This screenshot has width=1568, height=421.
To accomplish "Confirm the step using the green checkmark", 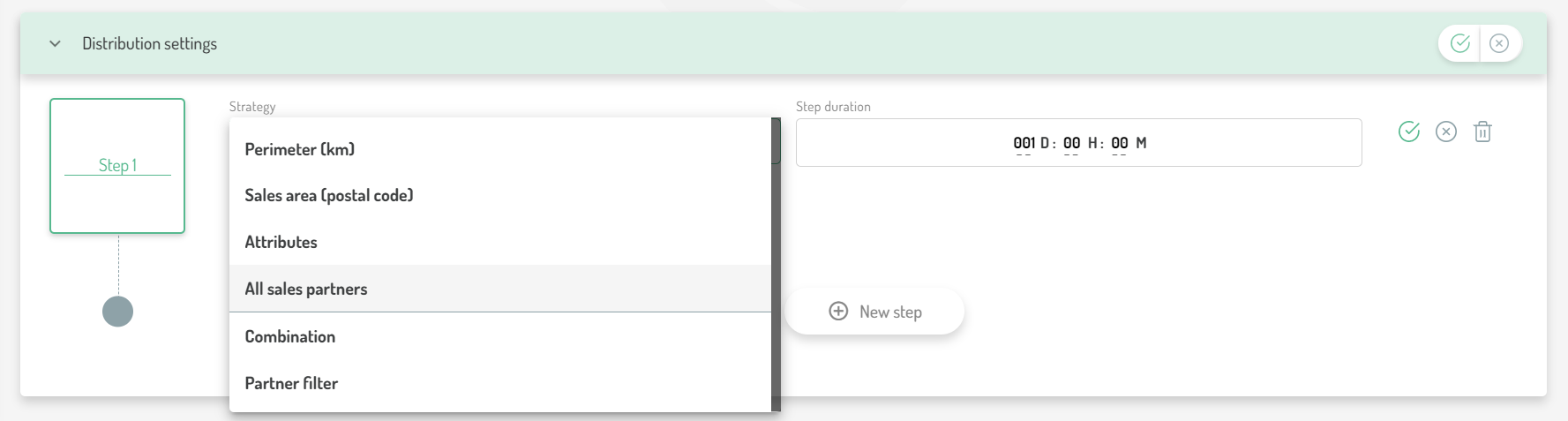I will [1409, 132].
